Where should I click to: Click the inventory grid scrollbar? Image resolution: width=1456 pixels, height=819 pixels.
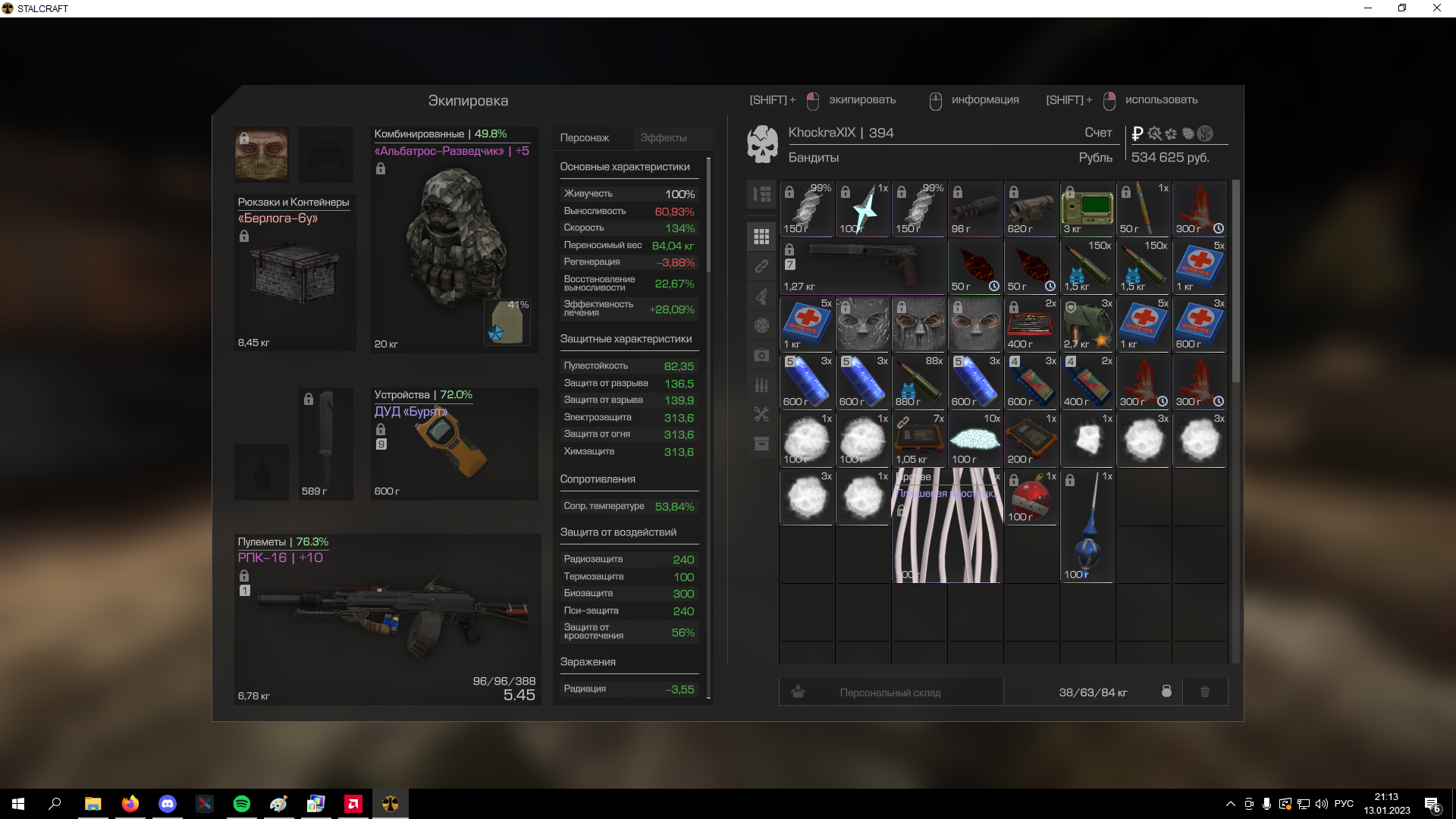coord(1236,281)
